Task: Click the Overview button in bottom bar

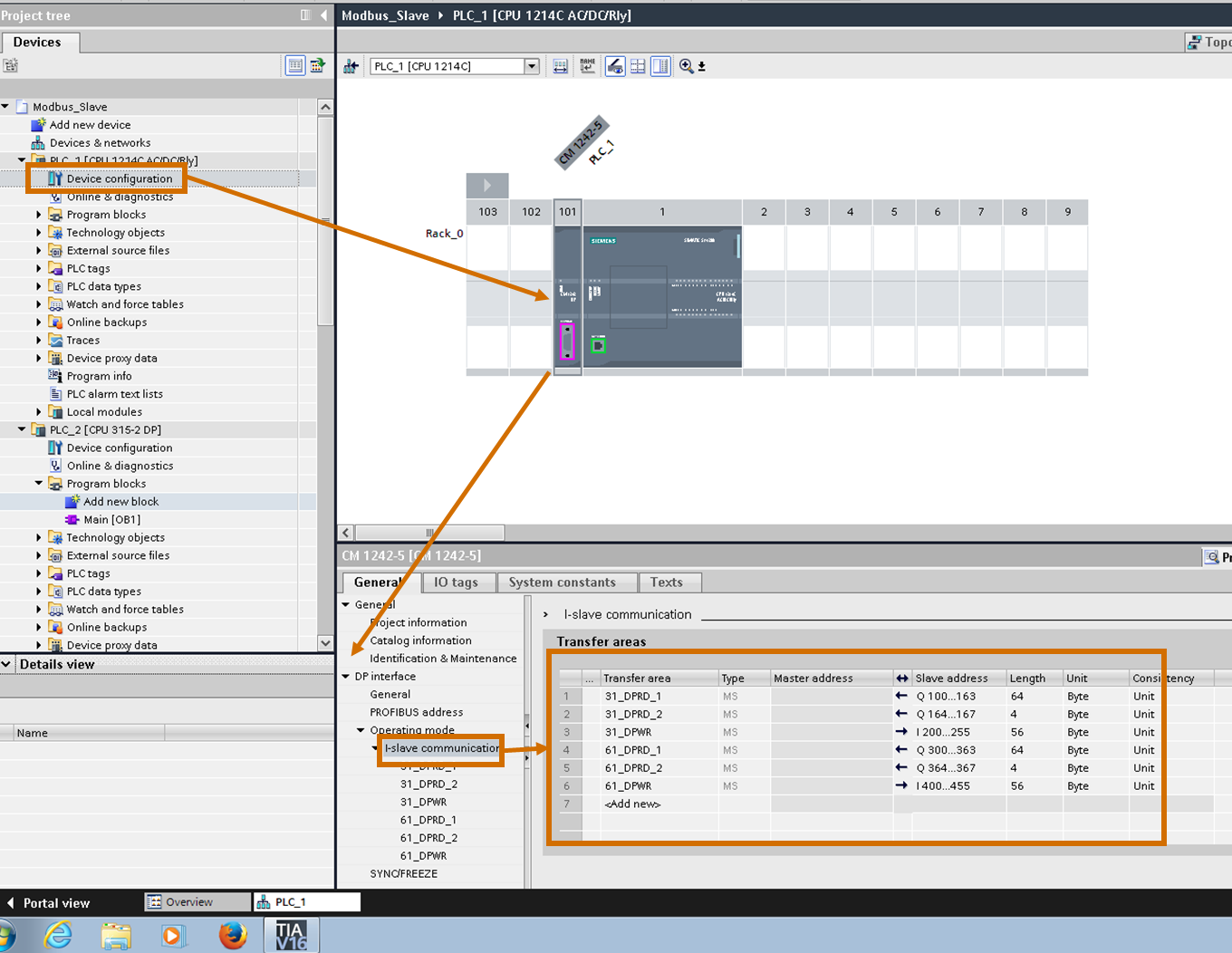Action: 197,902
